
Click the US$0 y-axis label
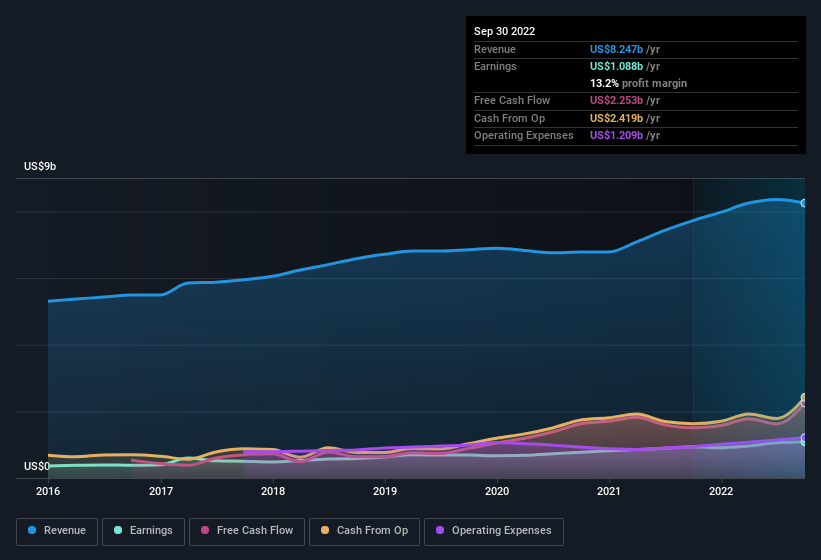37,466
